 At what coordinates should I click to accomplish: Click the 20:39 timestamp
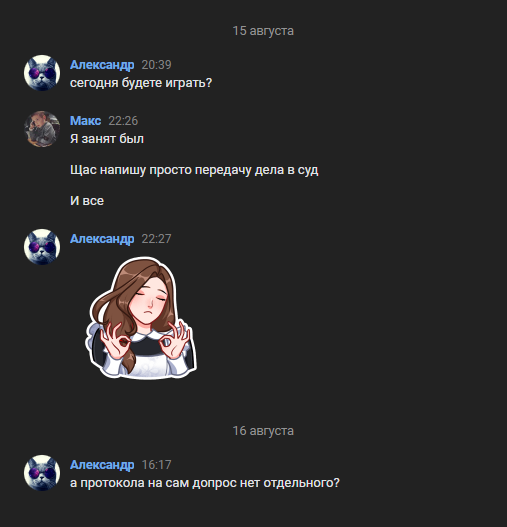click(x=156, y=65)
